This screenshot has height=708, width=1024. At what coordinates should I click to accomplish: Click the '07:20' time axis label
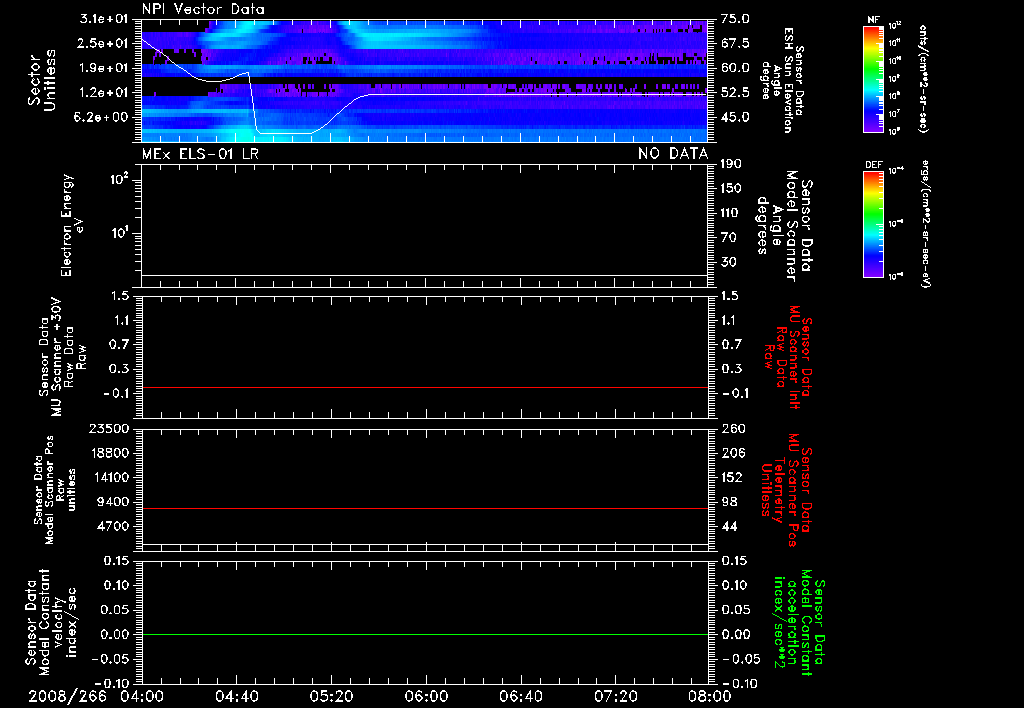coord(615,696)
